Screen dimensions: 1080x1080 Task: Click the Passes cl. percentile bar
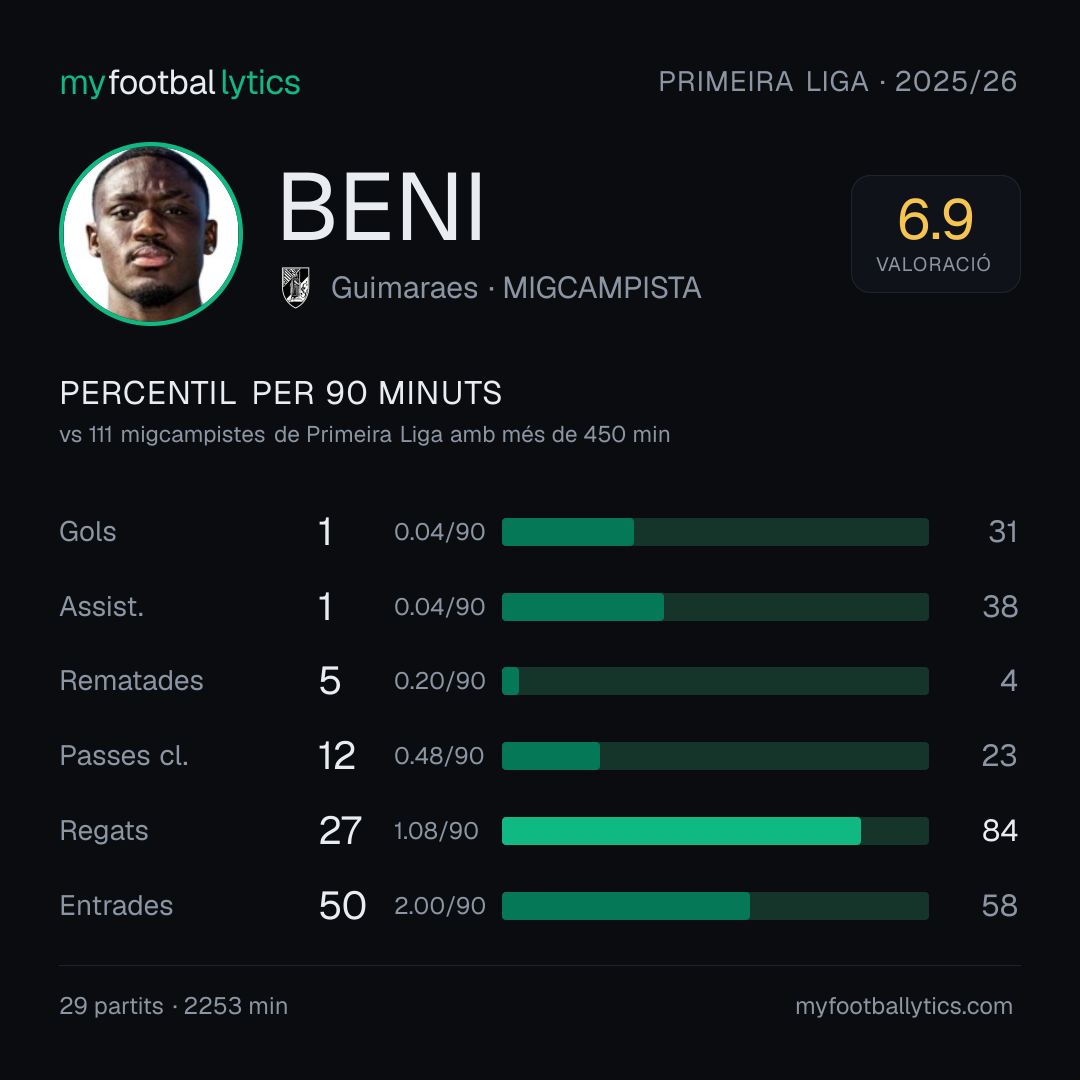(x=715, y=756)
